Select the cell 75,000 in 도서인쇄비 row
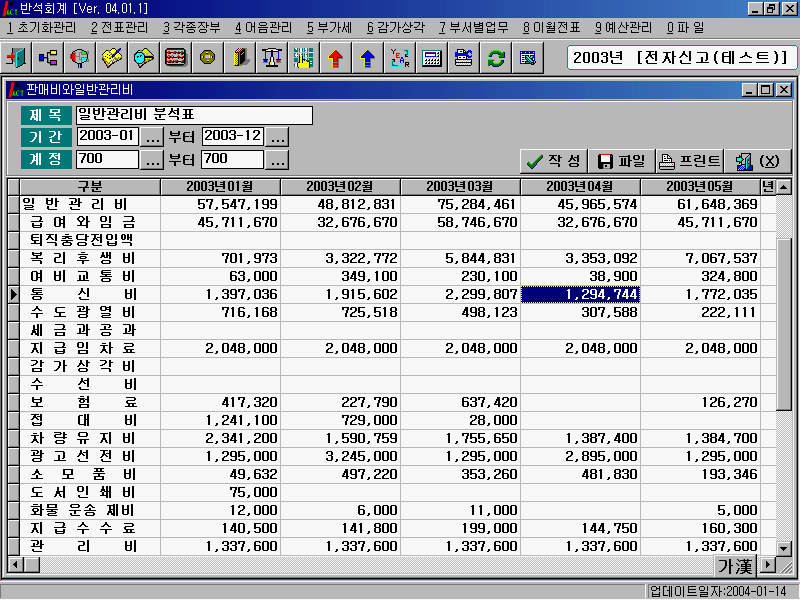Viewport: 800px width, 600px height. (x=220, y=492)
